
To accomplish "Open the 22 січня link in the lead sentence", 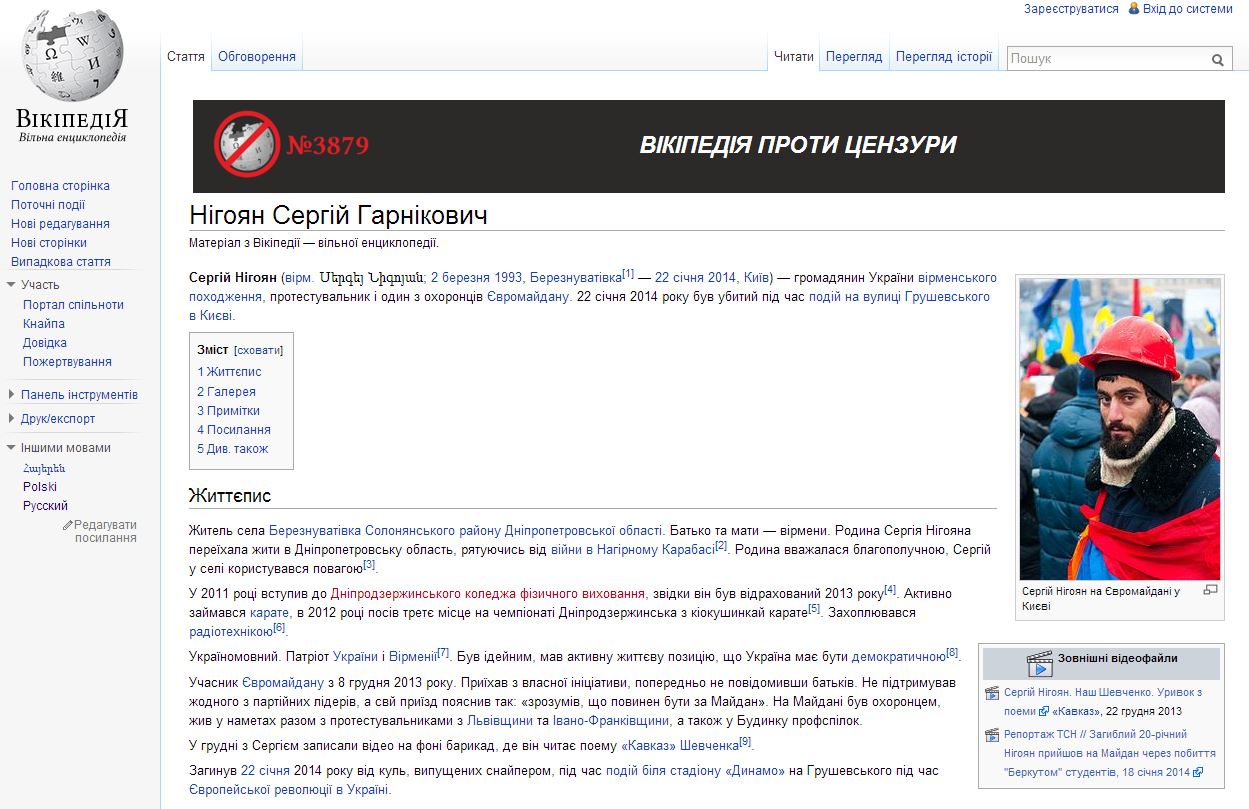I will [x=679, y=278].
